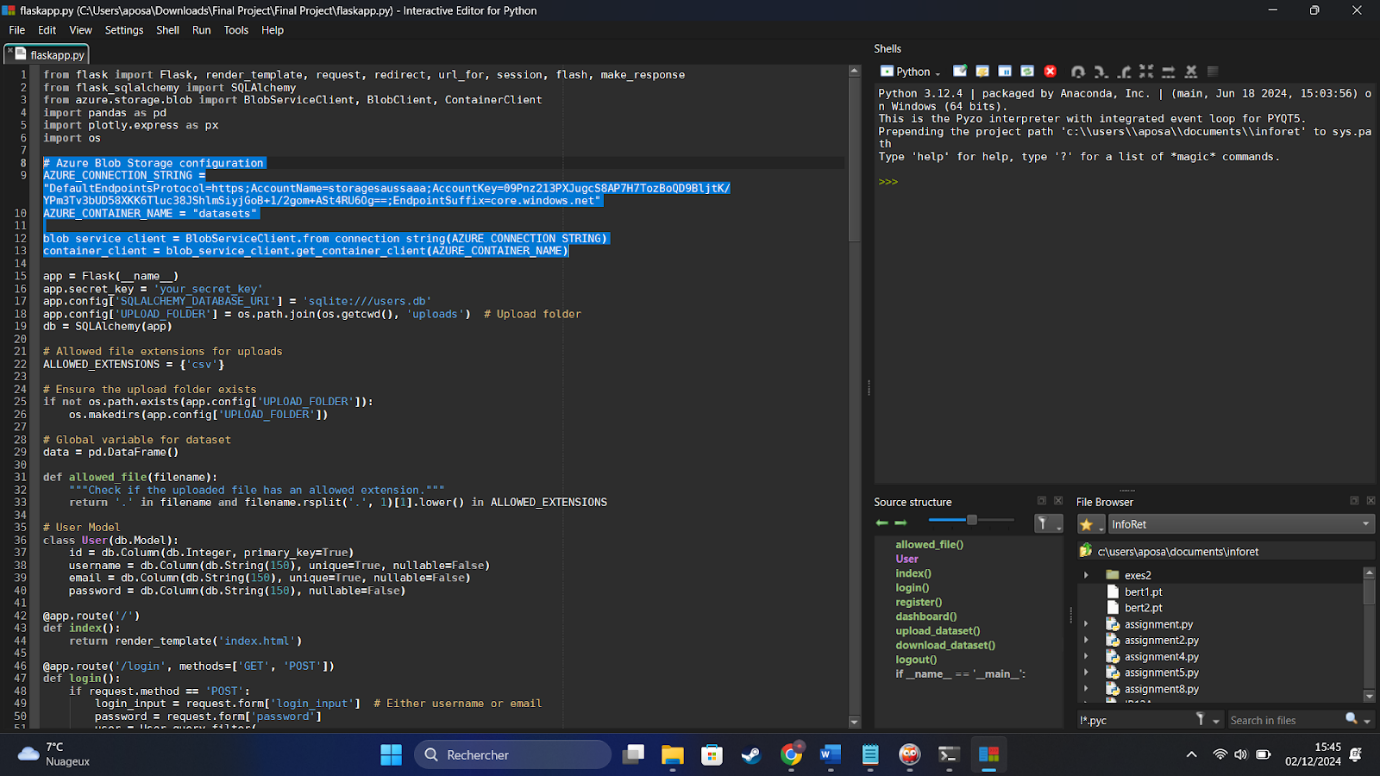Open the Shell menu
The width and height of the screenshot is (1380, 776).
point(168,30)
